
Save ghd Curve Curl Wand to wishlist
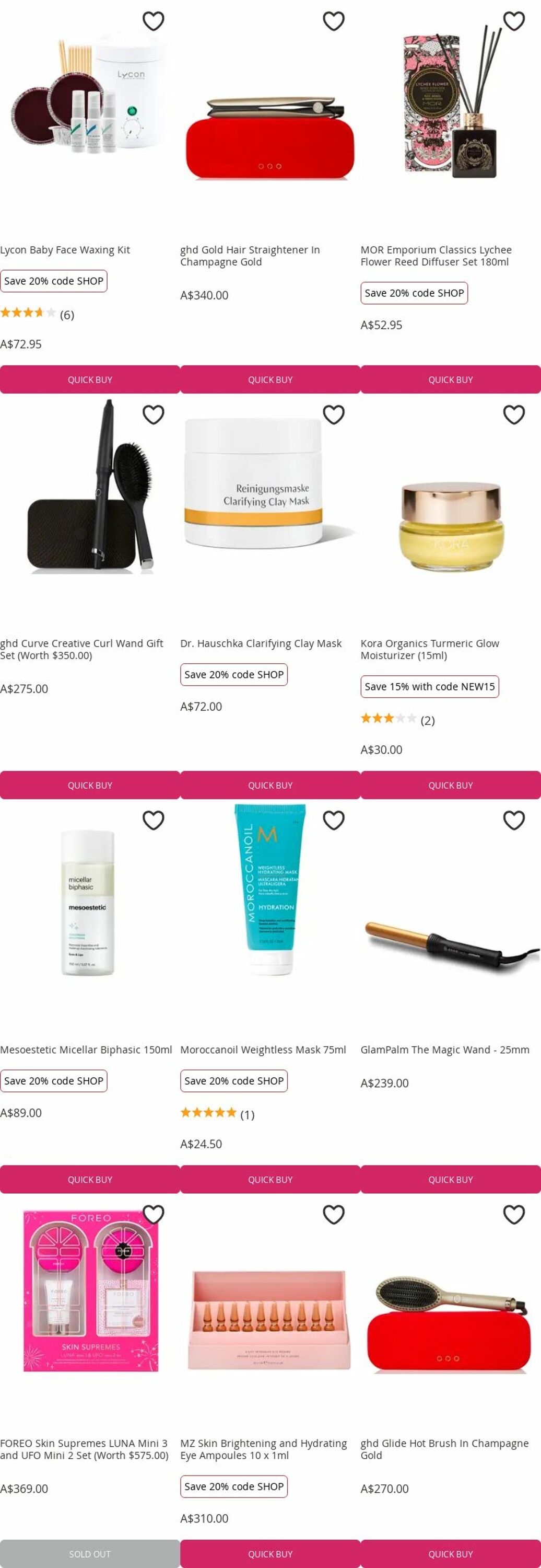coord(153,414)
